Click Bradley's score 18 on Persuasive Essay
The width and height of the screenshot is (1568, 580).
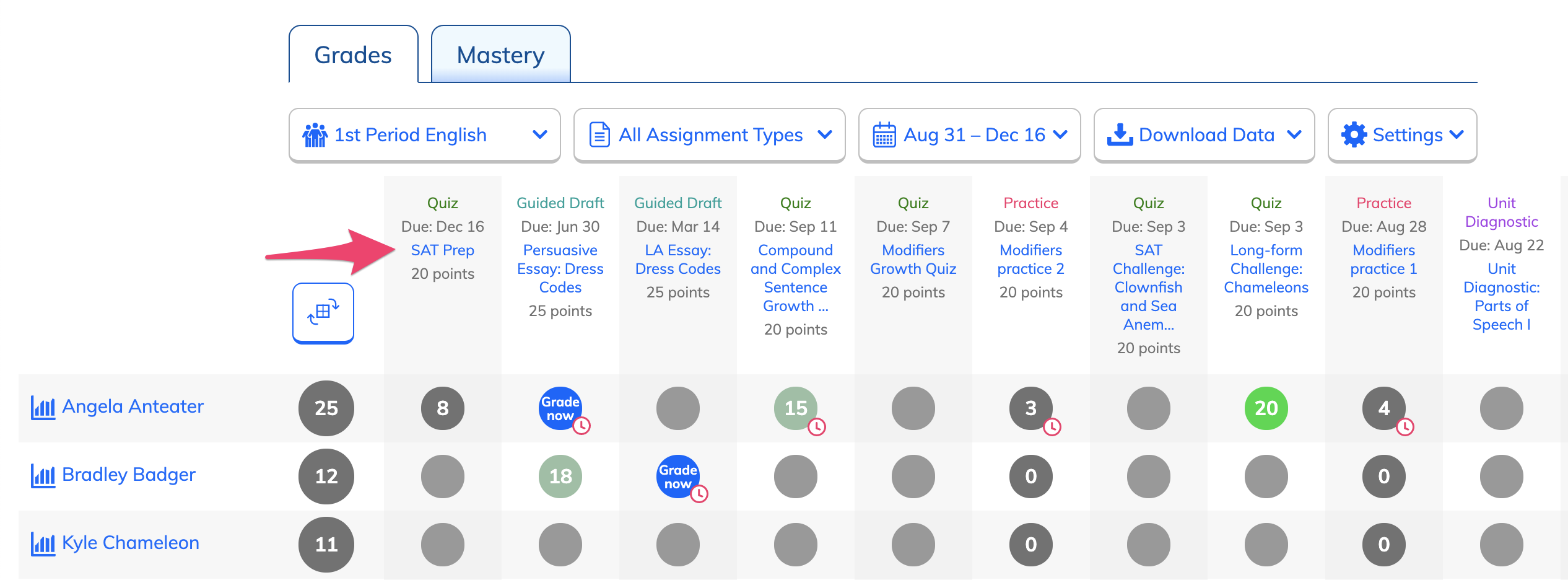click(x=560, y=477)
